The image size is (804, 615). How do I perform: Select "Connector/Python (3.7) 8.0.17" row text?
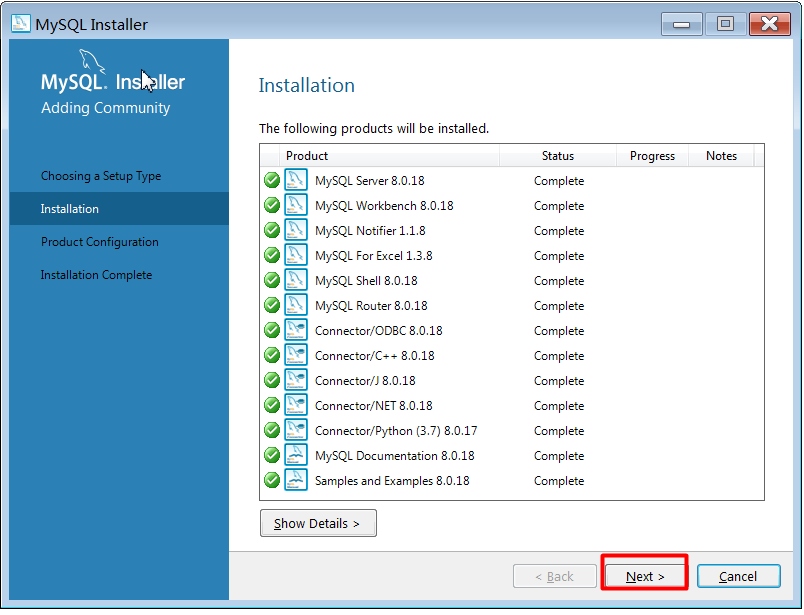[x=396, y=431]
